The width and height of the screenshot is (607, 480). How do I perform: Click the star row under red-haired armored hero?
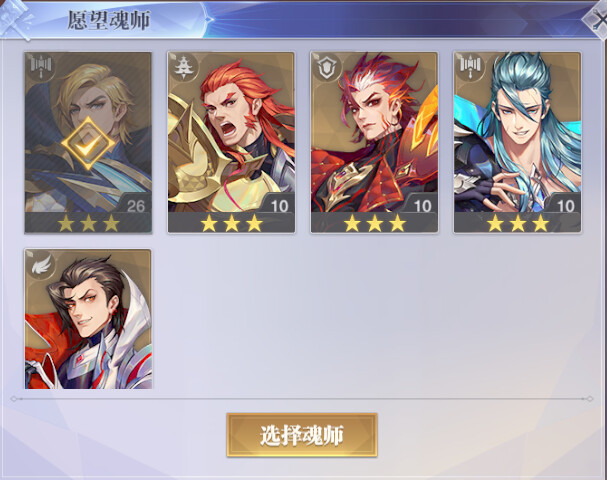pos(231,223)
